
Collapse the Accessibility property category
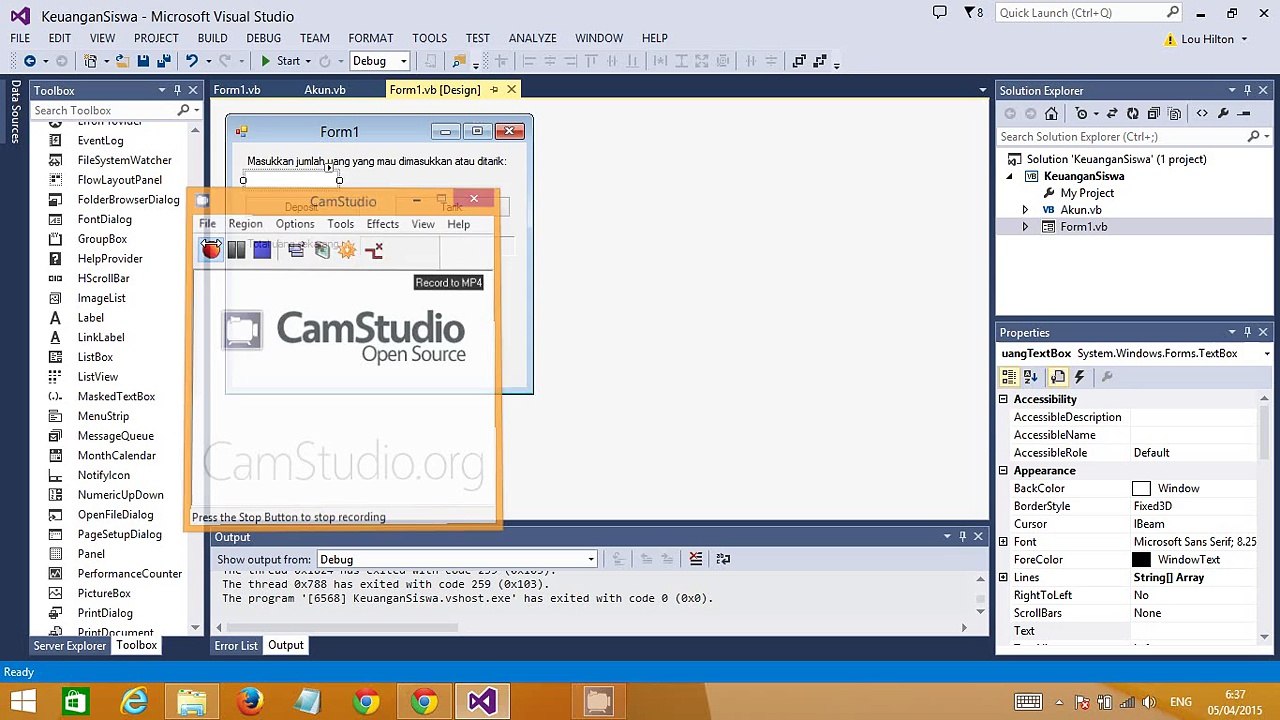[x=1003, y=399]
